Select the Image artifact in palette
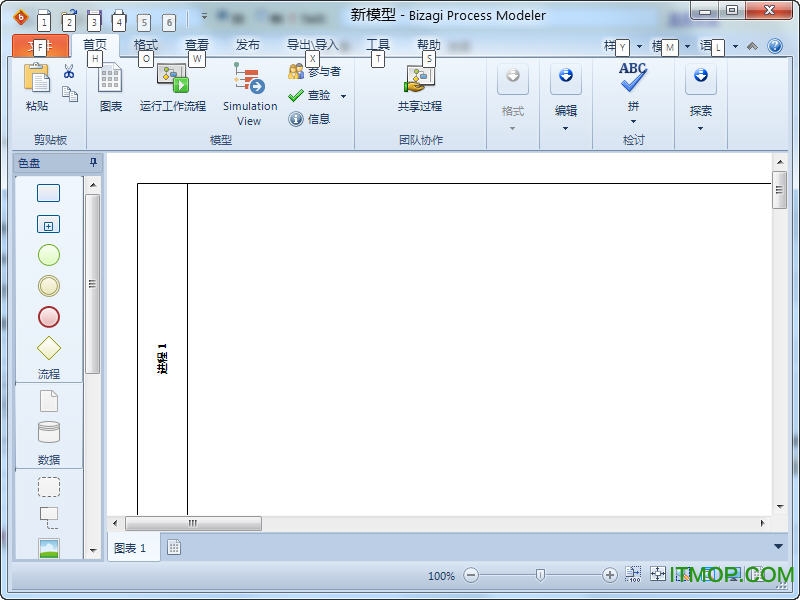This screenshot has width=800, height=600. point(49,548)
